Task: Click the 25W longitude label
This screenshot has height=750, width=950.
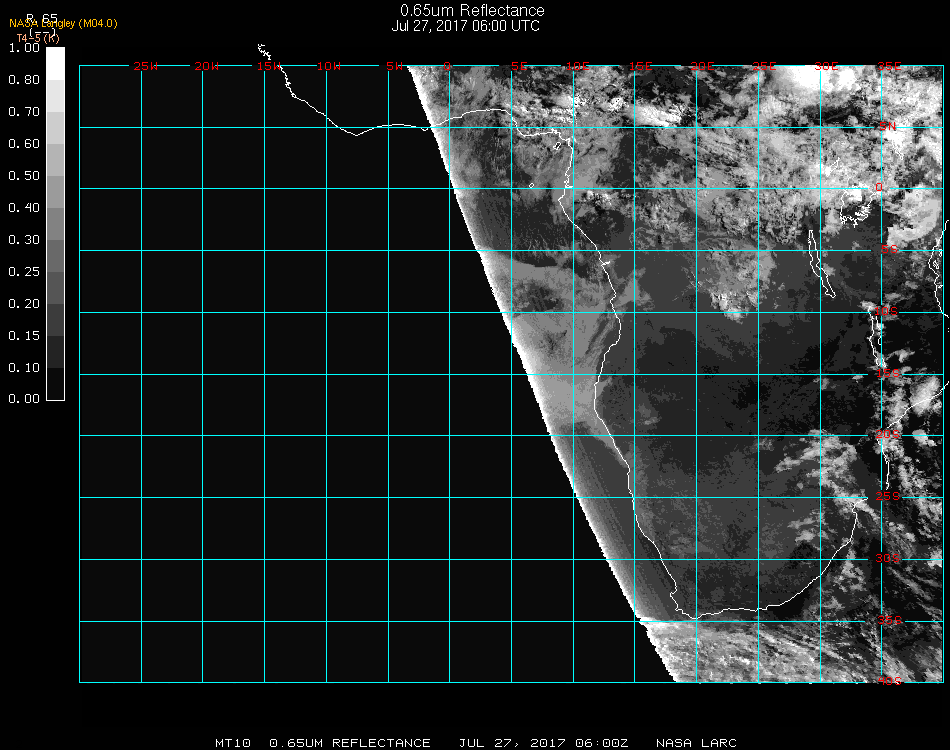Action: click(x=145, y=66)
